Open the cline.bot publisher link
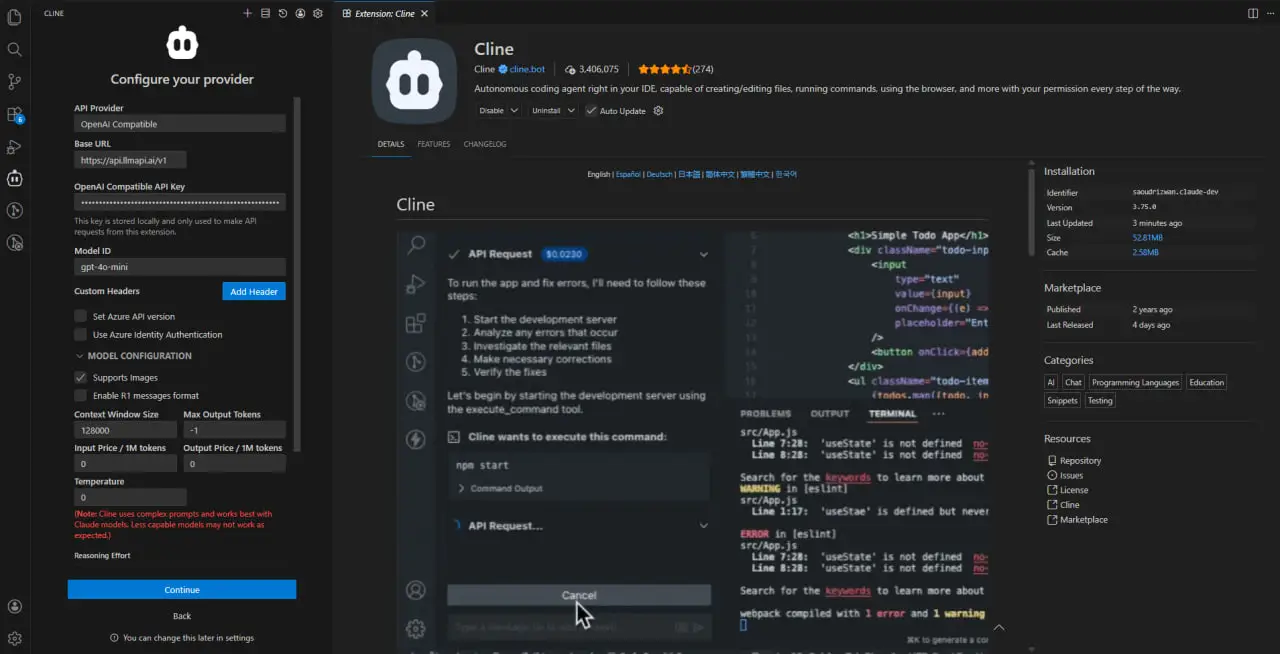 click(x=527, y=69)
